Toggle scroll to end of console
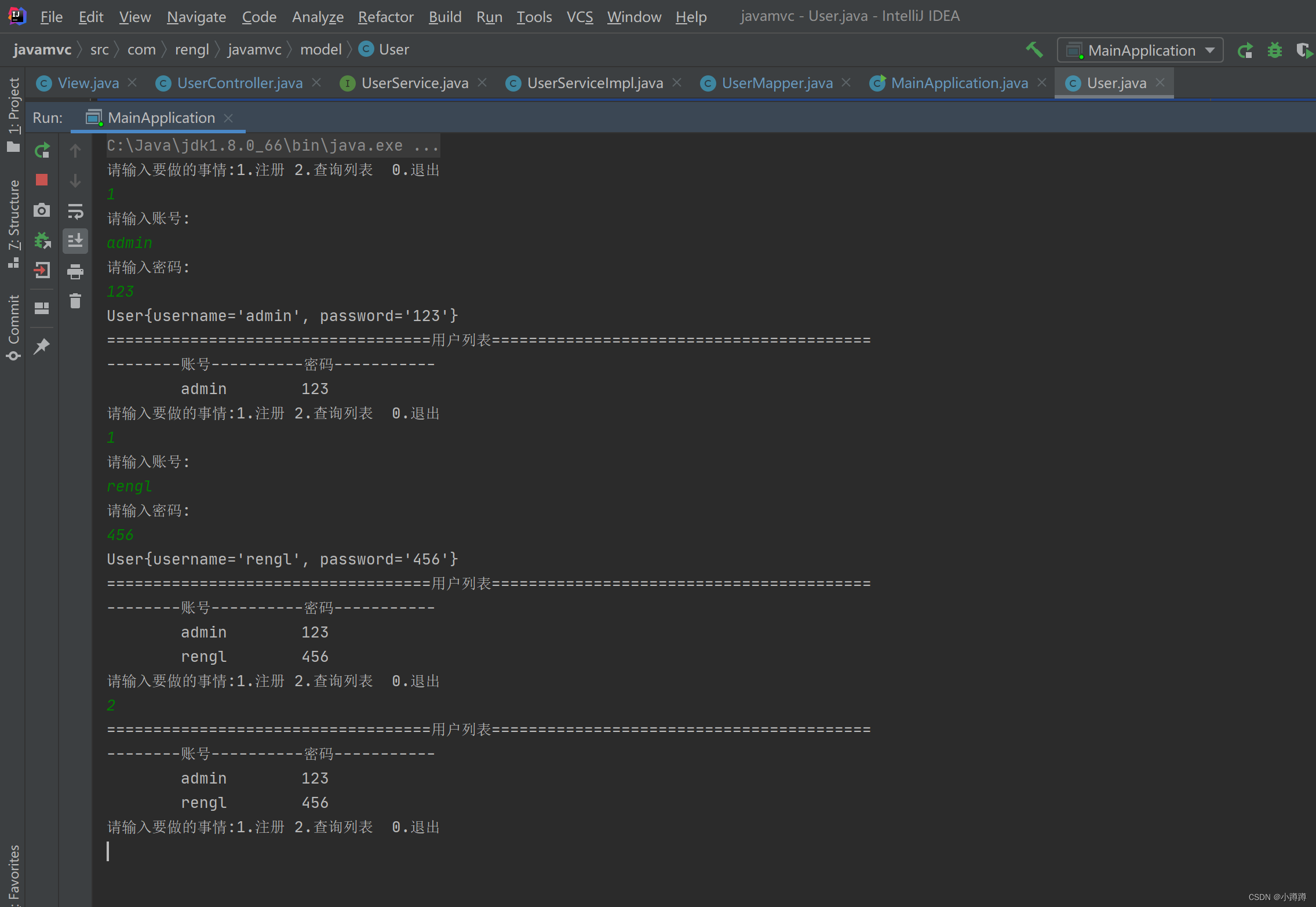The height and width of the screenshot is (907, 1316). tap(75, 241)
